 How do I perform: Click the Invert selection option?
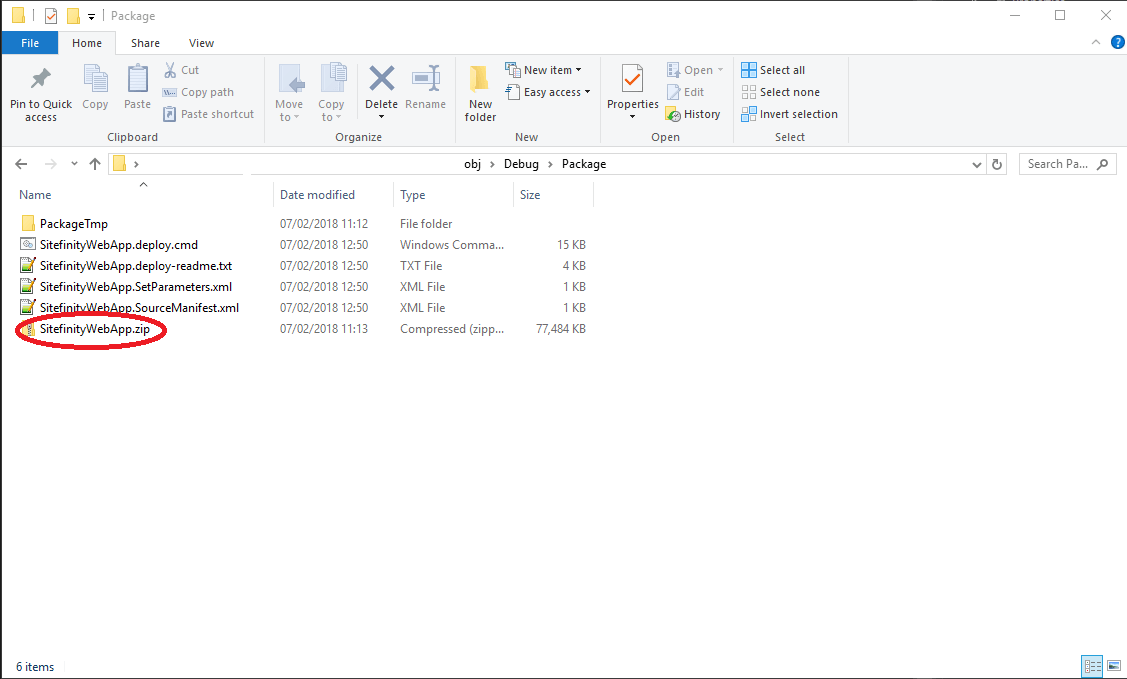[790, 114]
